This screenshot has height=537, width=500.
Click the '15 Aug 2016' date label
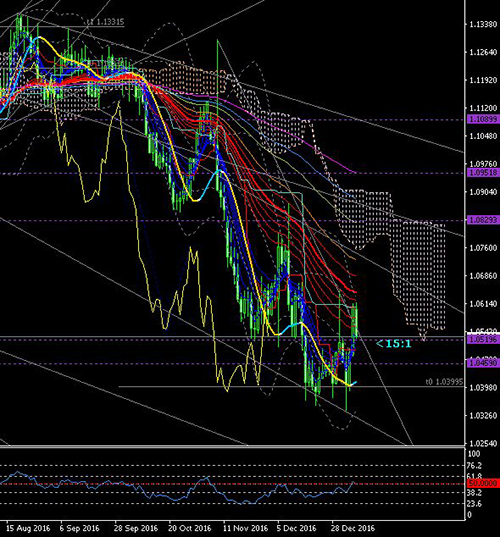click(28, 528)
